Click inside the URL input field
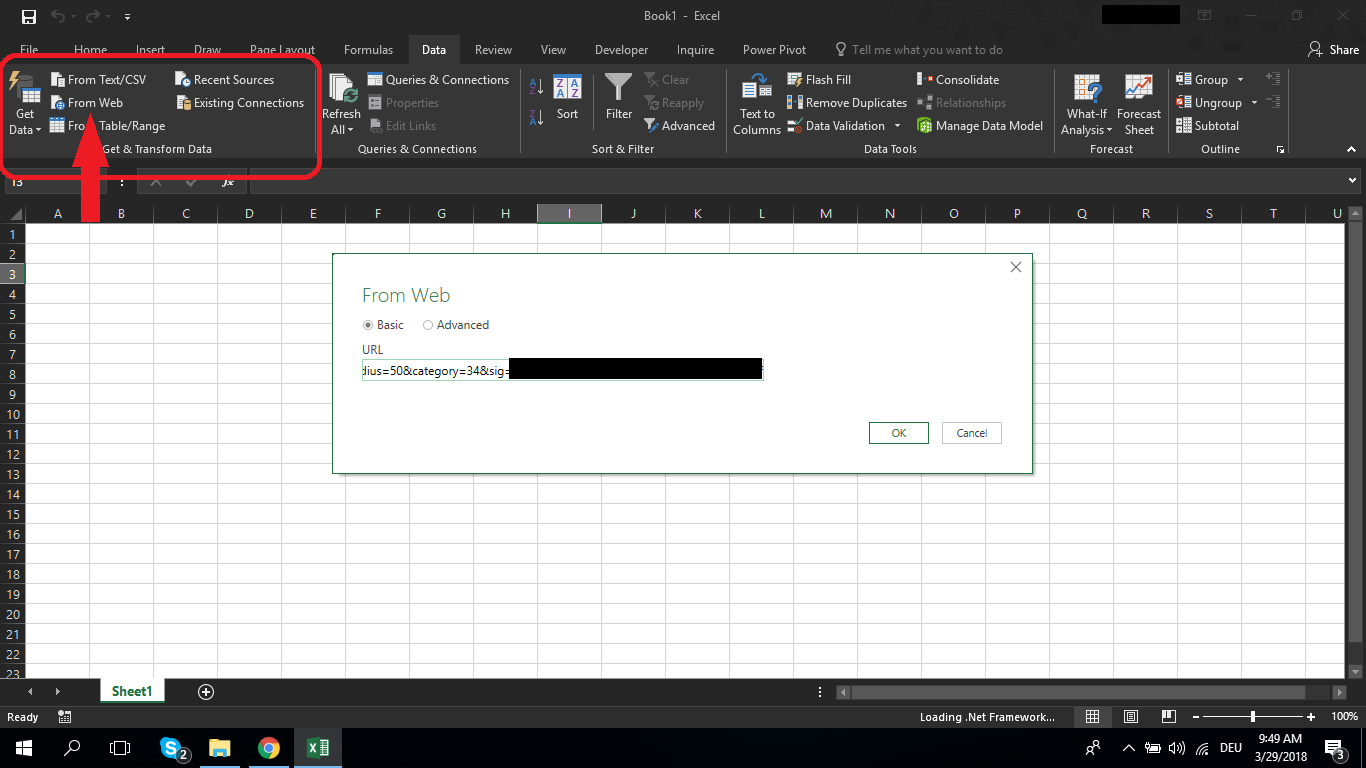1366x768 pixels. [x=560, y=369]
